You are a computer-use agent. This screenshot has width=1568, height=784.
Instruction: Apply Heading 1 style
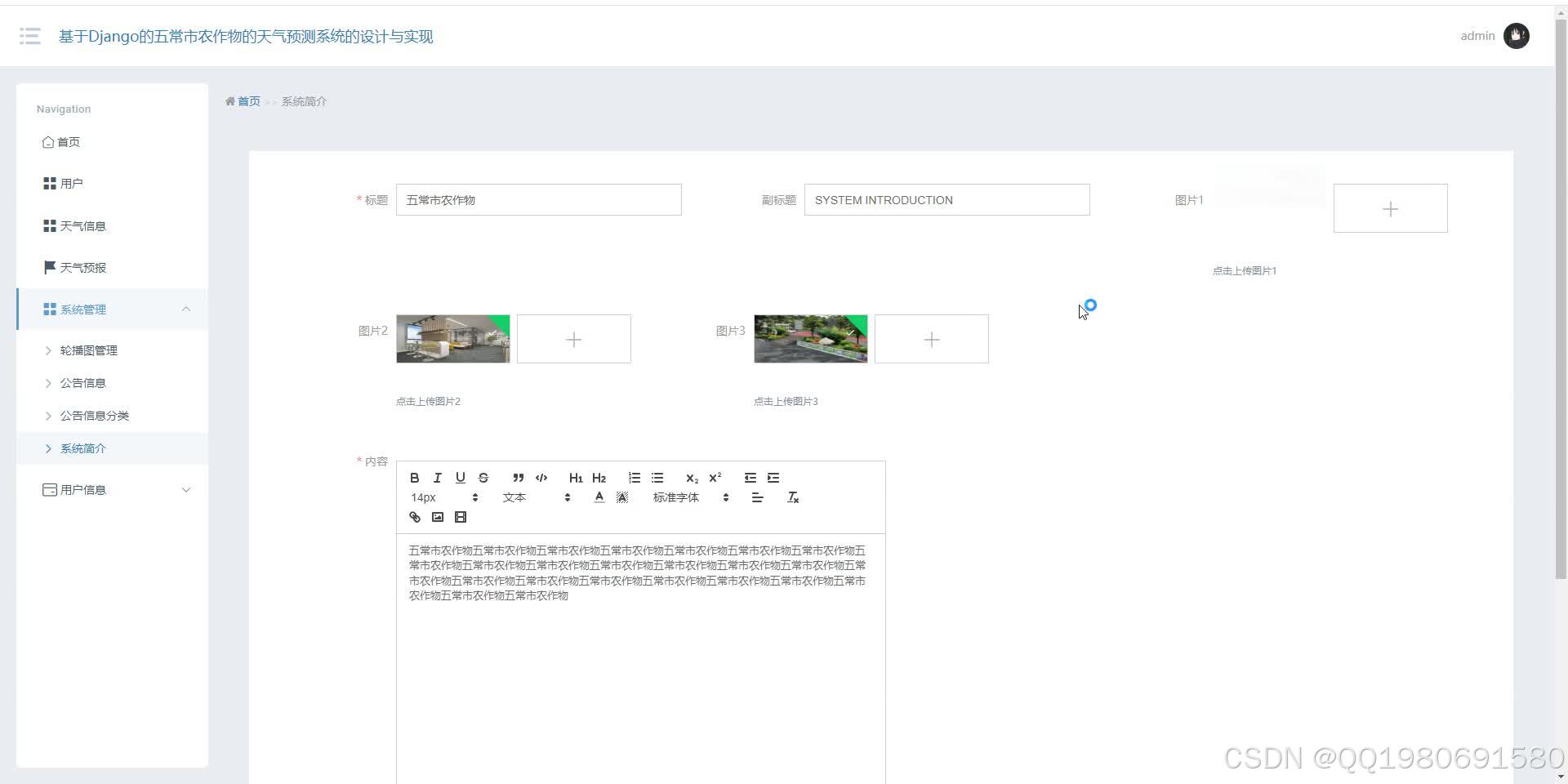pyautogui.click(x=576, y=478)
